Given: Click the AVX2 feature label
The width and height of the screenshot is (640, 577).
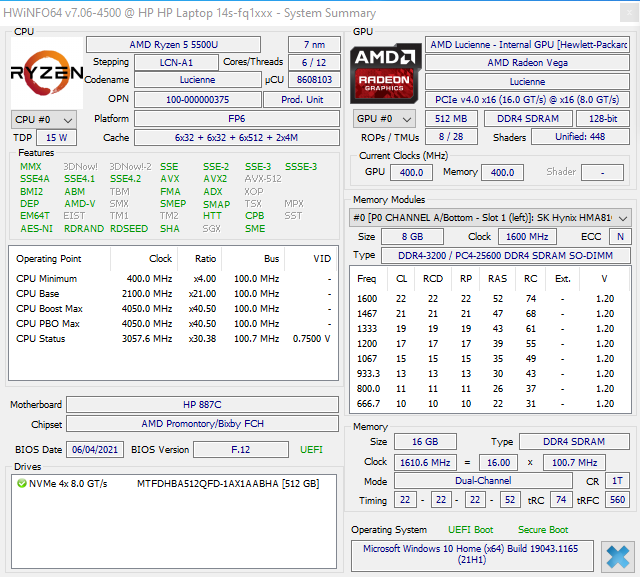Looking at the screenshot, I should point(215,179).
